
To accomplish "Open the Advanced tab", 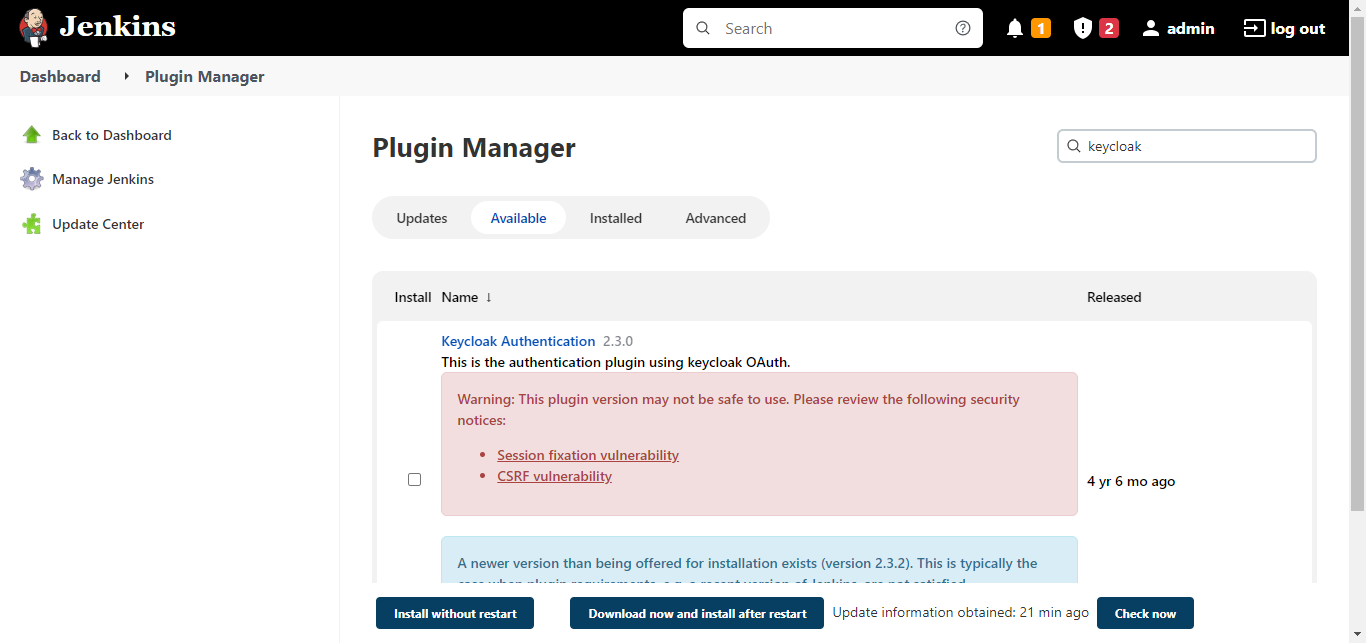I will pos(715,218).
